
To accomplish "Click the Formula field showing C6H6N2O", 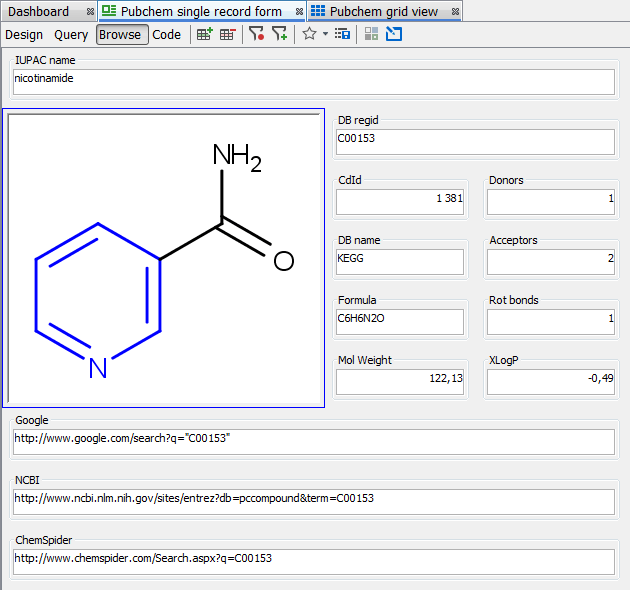I will (400, 322).
